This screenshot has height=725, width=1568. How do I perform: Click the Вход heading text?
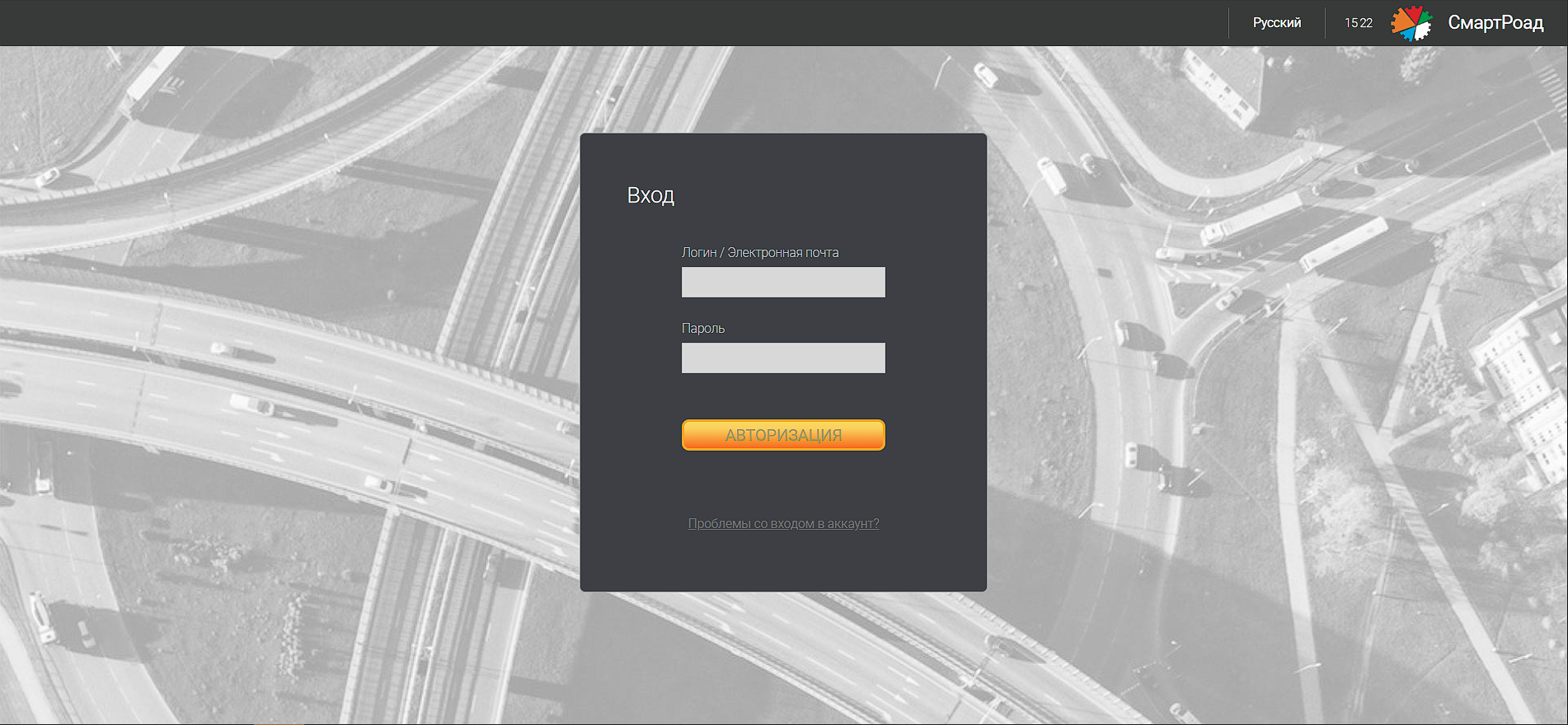650,195
